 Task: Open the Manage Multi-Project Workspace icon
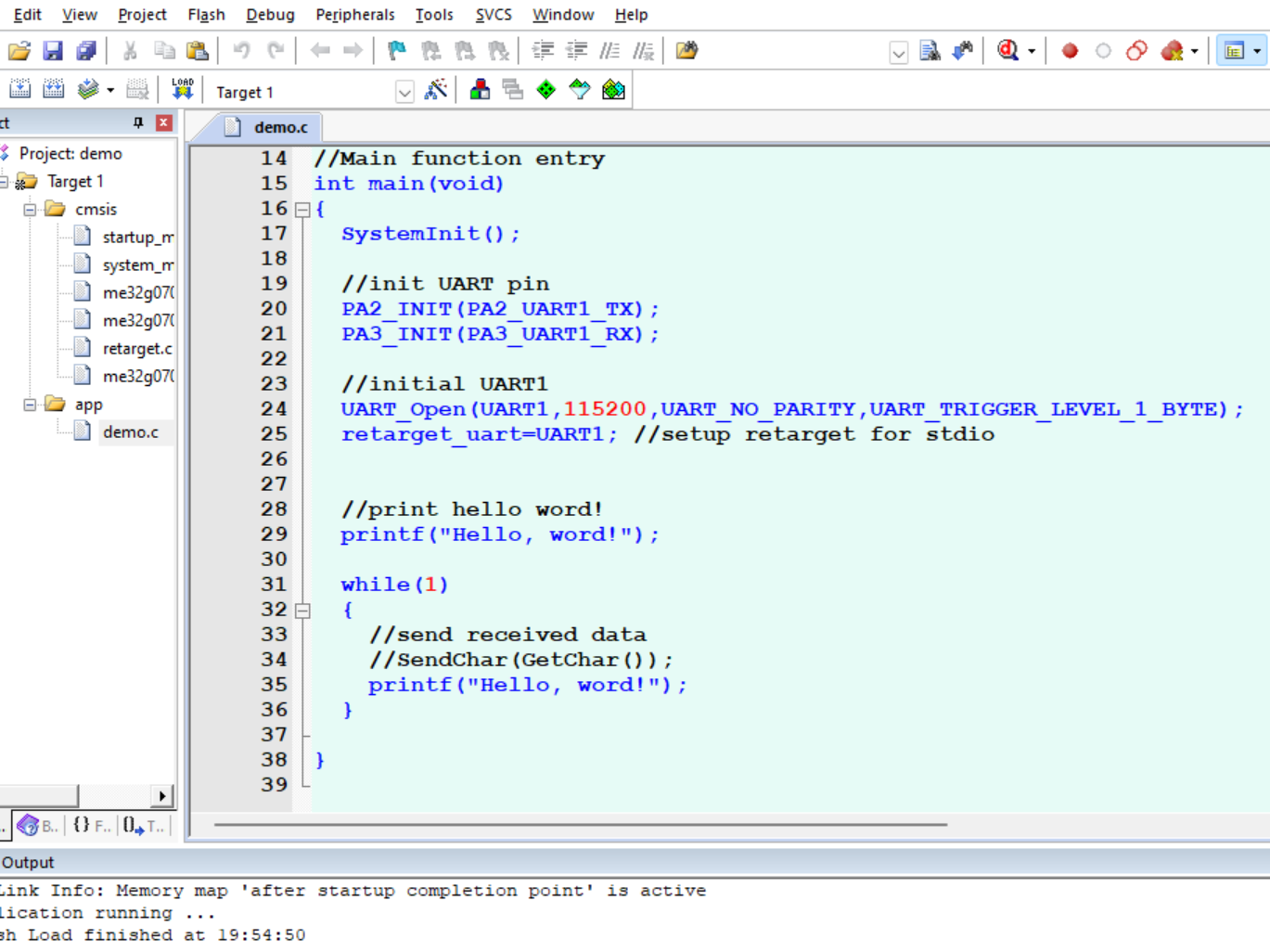(513, 90)
